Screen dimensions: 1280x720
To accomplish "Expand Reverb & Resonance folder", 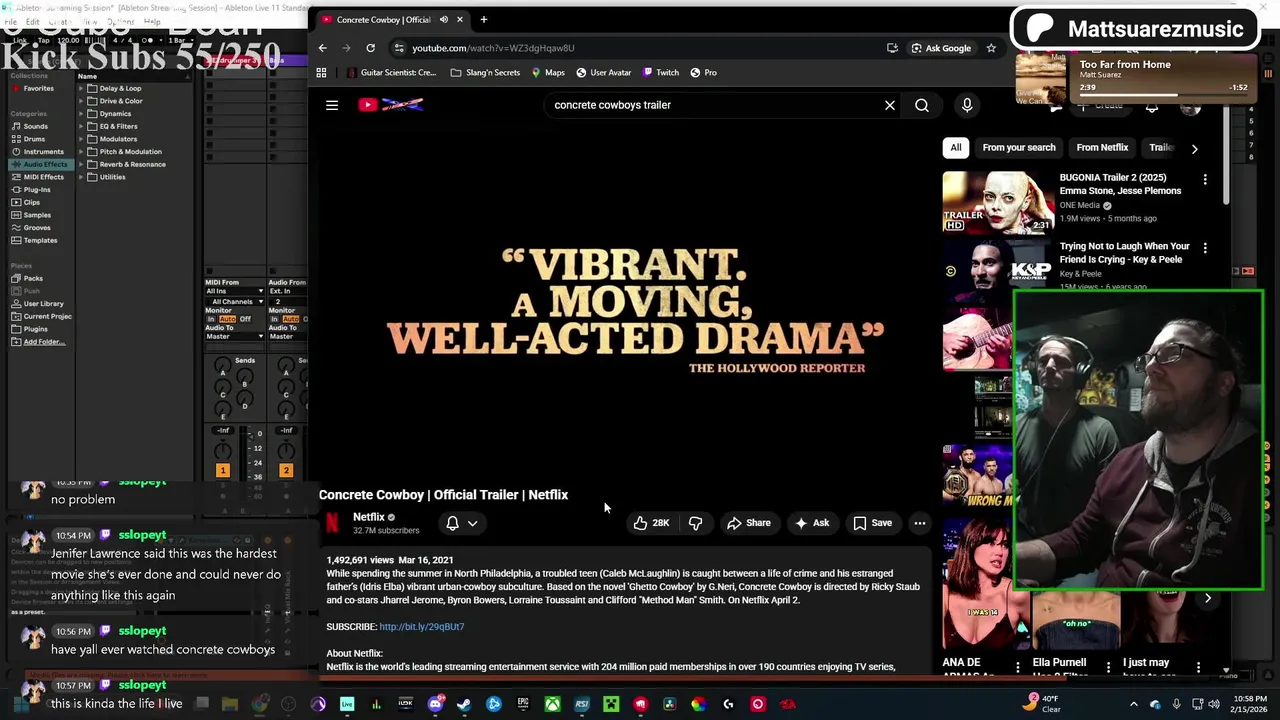I will pyautogui.click(x=80, y=164).
